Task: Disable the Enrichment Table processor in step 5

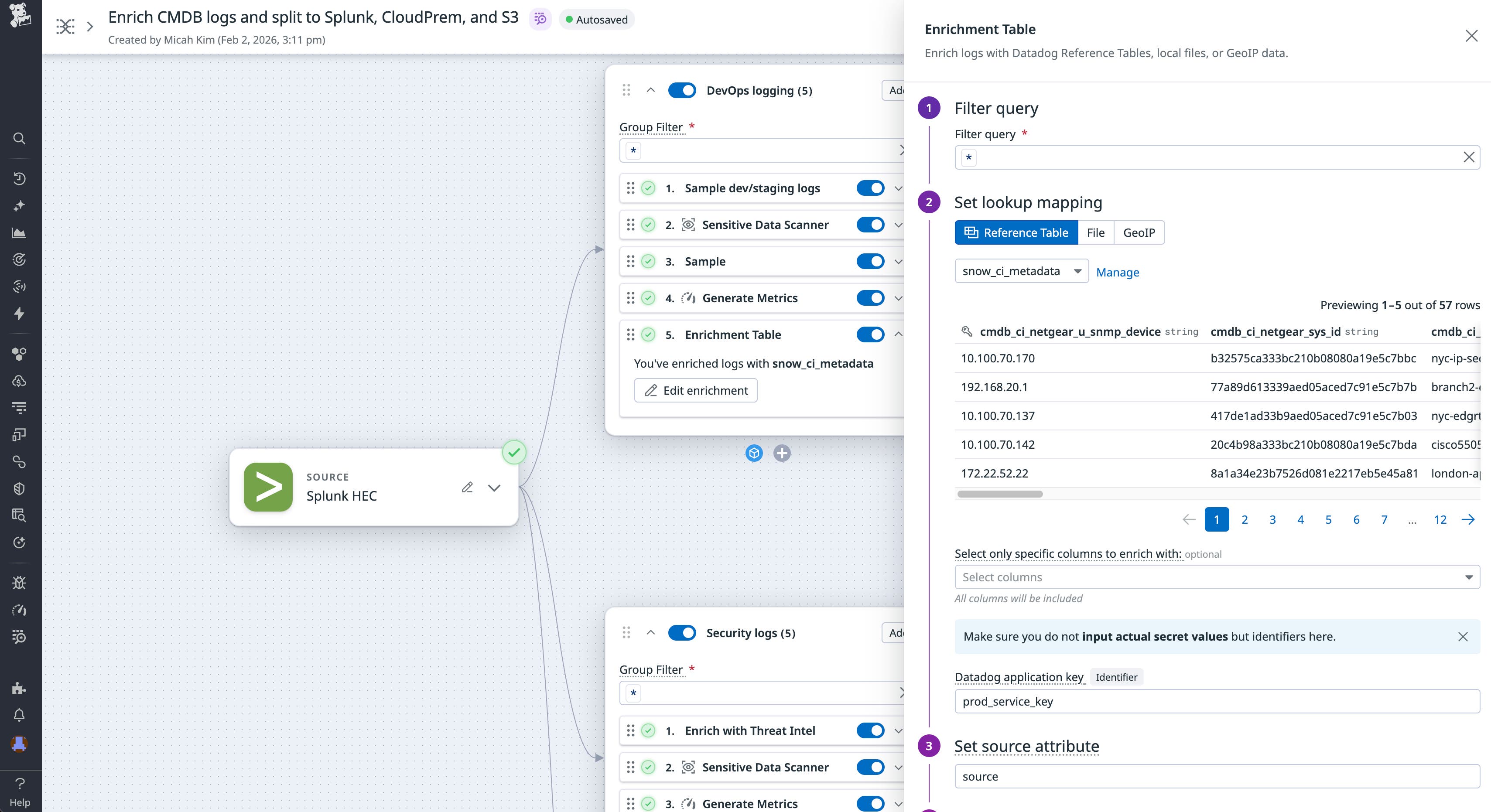Action: 871,334
